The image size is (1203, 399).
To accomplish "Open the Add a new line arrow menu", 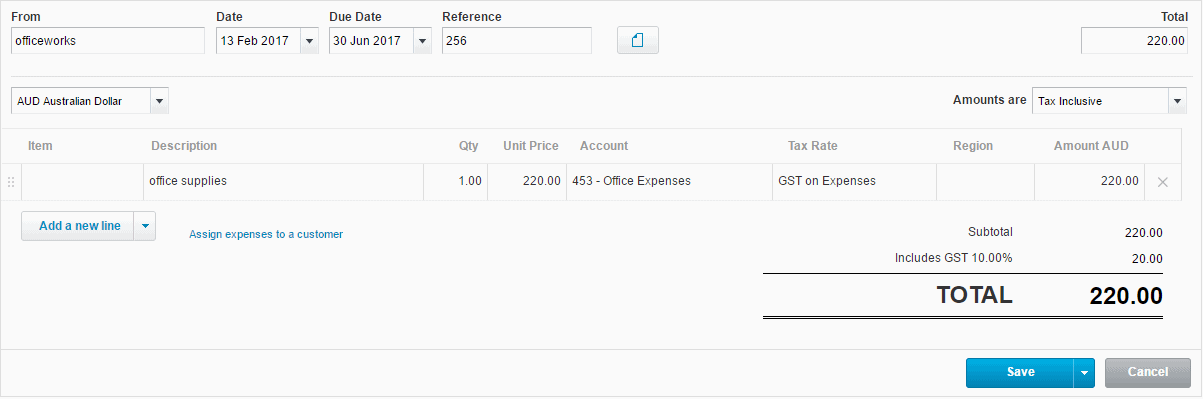I will [x=145, y=226].
